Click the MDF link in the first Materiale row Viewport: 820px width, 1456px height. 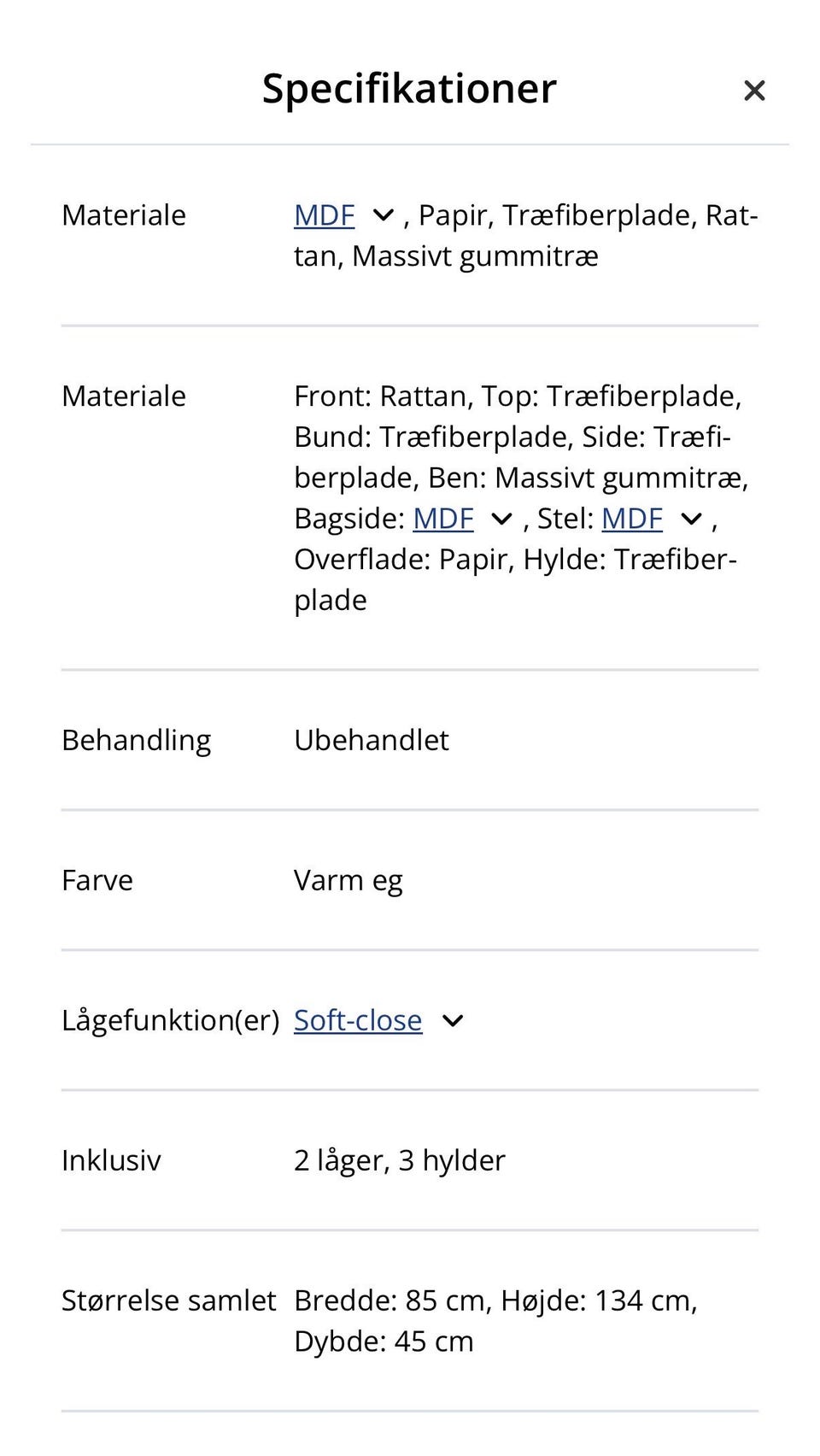[x=325, y=215]
